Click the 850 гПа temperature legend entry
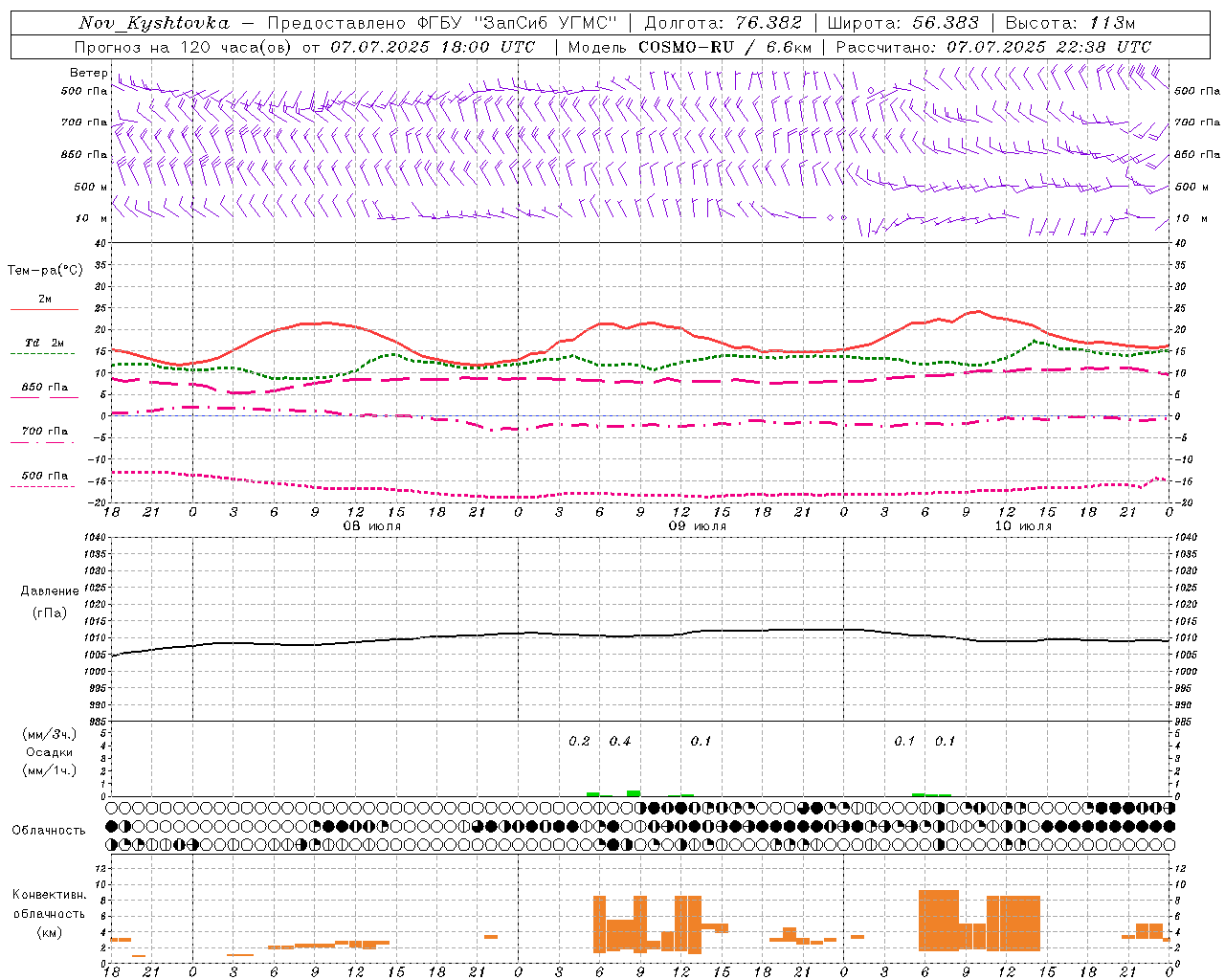The width and height of the screenshot is (1225, 980). tap(44, 389)
